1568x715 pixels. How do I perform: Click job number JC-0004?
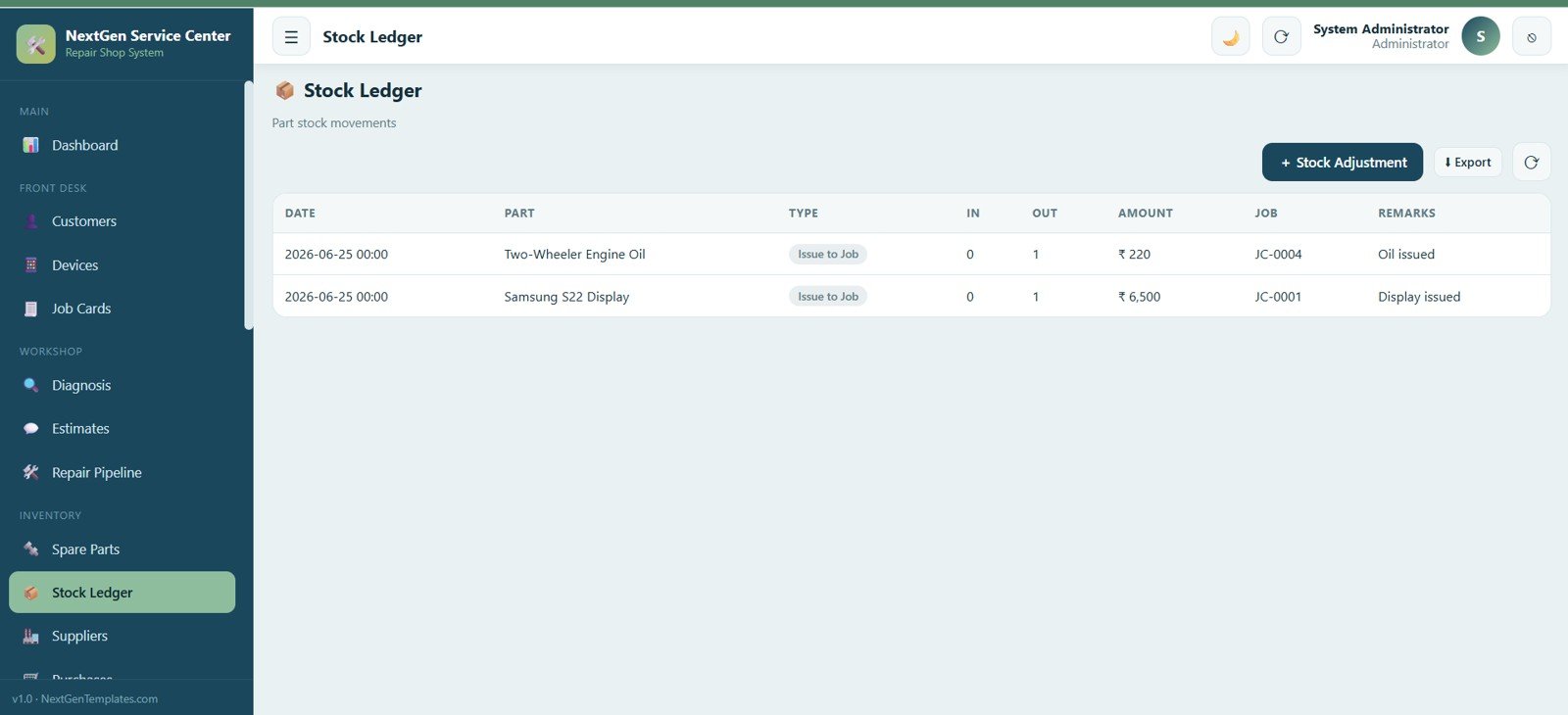pyautogui.click(x=1278, y=255)
